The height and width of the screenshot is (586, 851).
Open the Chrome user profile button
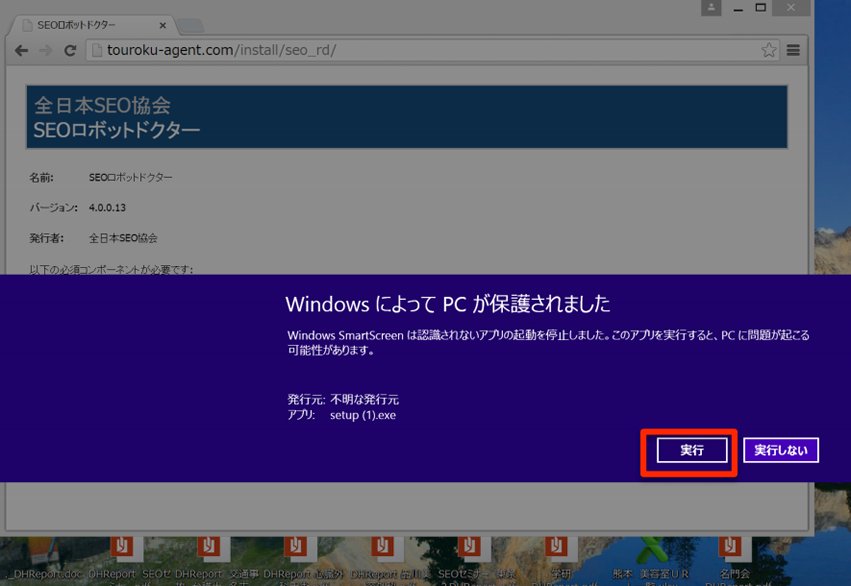pos(711,8)
